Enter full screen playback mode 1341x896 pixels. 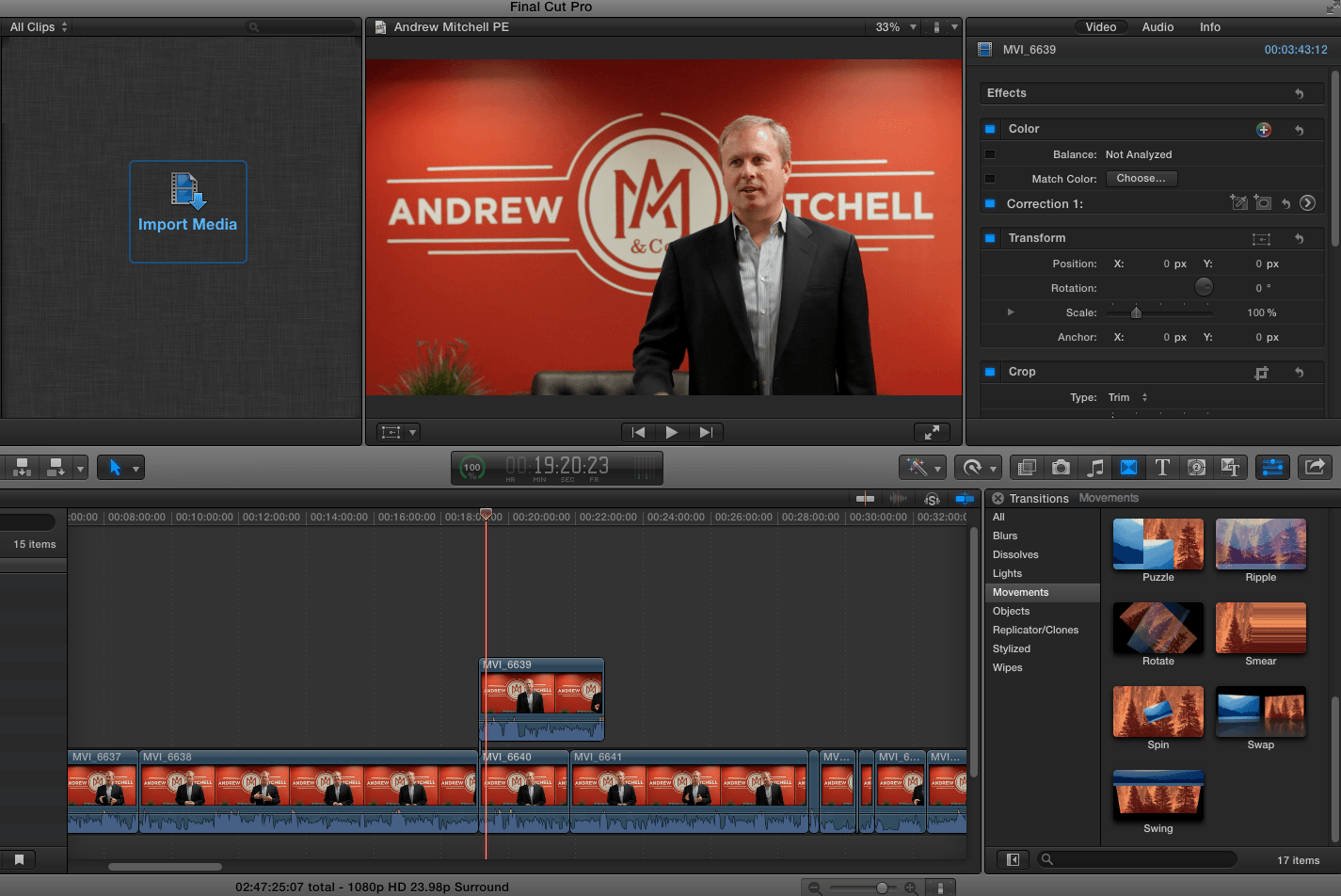coord(932,432)
